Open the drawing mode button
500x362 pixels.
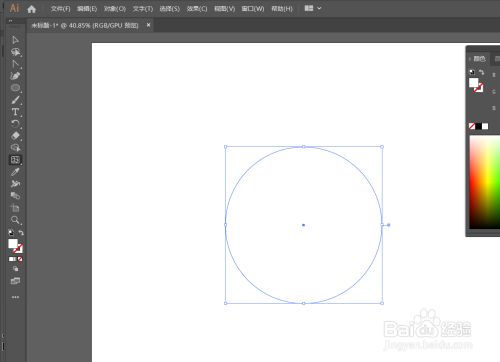click(x=15, y=269)
